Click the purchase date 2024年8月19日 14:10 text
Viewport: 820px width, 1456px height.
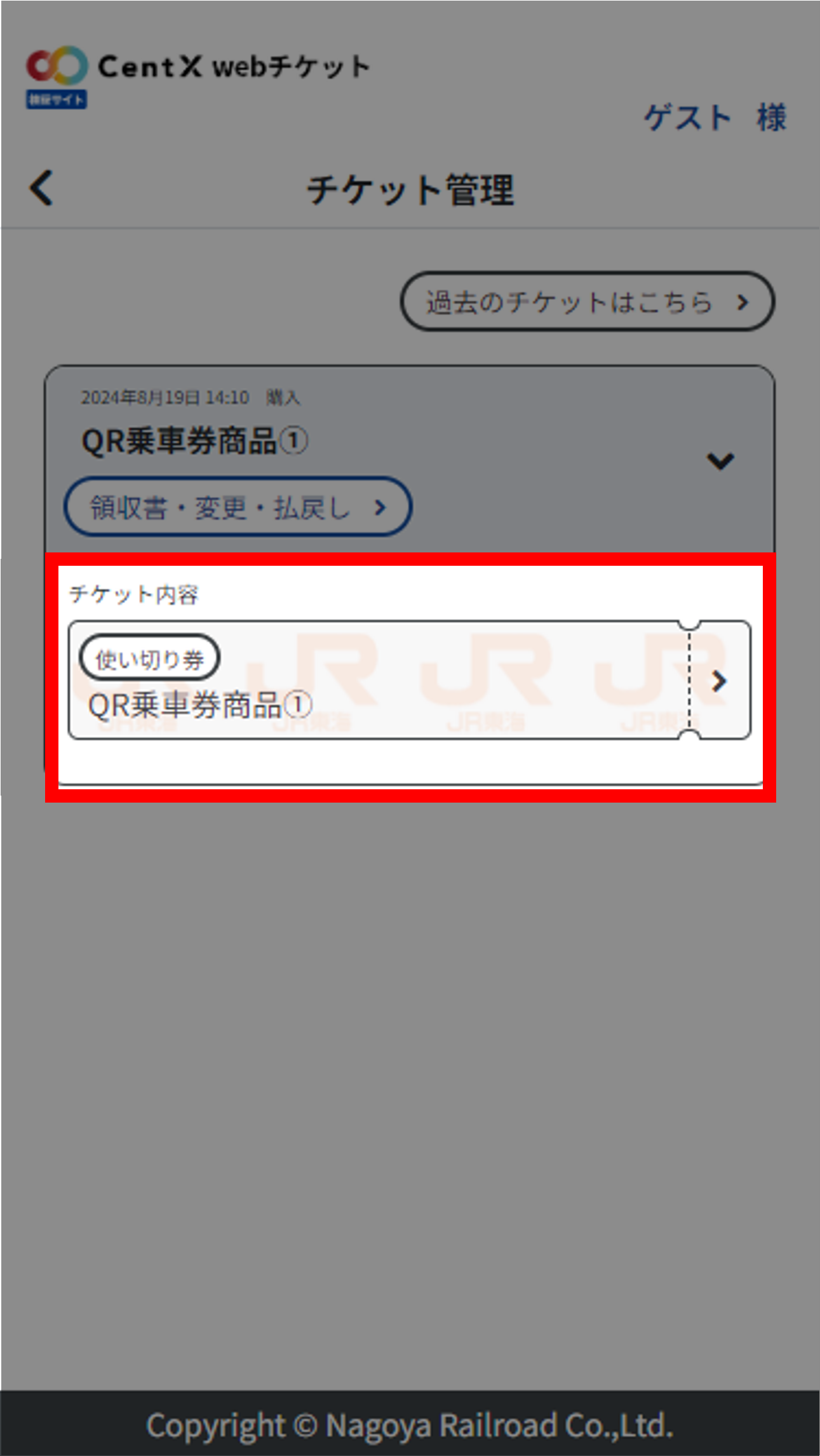(x=165, y=397)
